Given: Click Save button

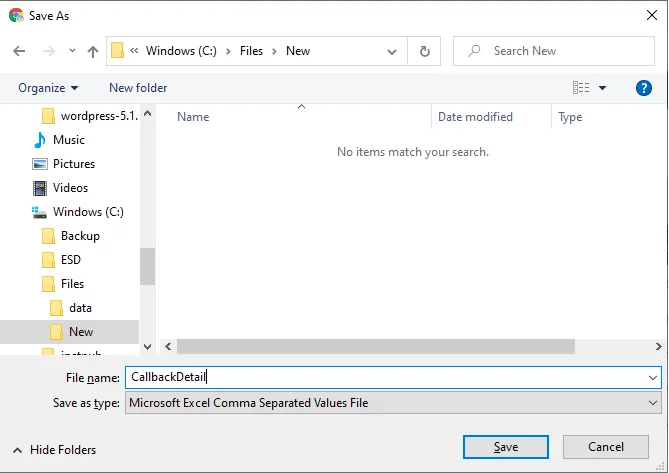Looking at the screenshot, I should click(x=506, y=447).
